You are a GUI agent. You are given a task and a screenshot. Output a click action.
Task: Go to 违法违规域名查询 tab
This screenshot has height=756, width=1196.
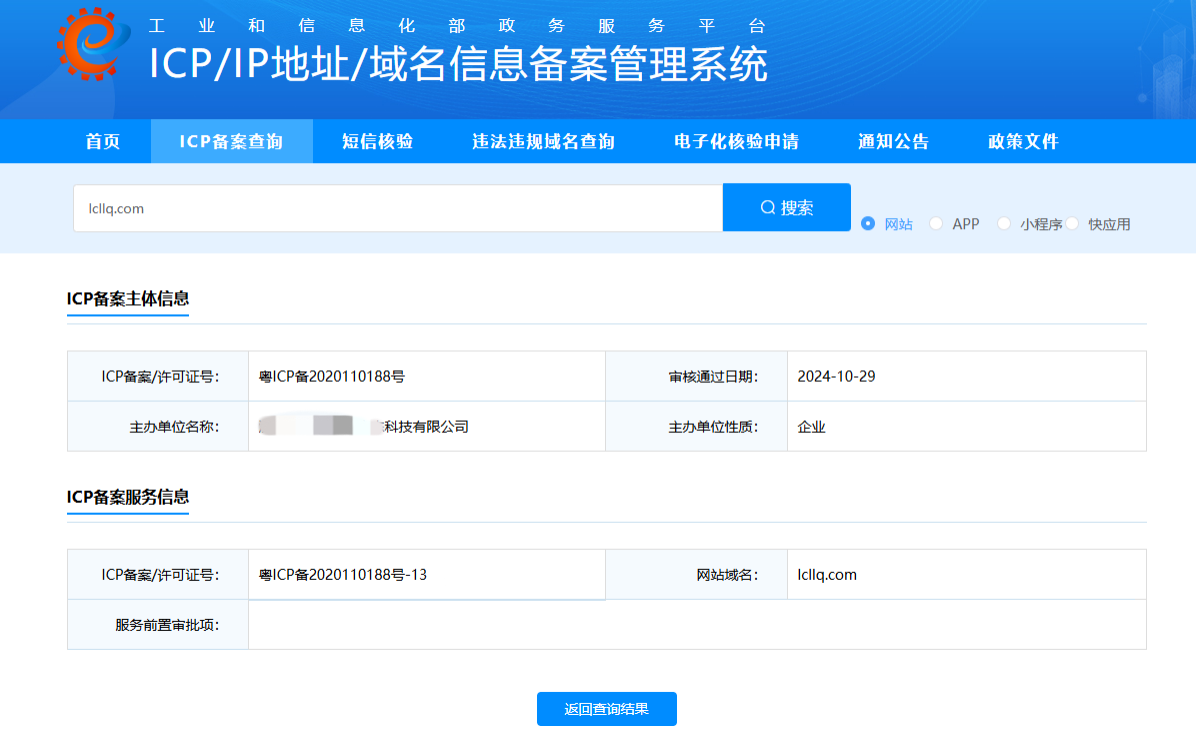(x=543, y=141)
